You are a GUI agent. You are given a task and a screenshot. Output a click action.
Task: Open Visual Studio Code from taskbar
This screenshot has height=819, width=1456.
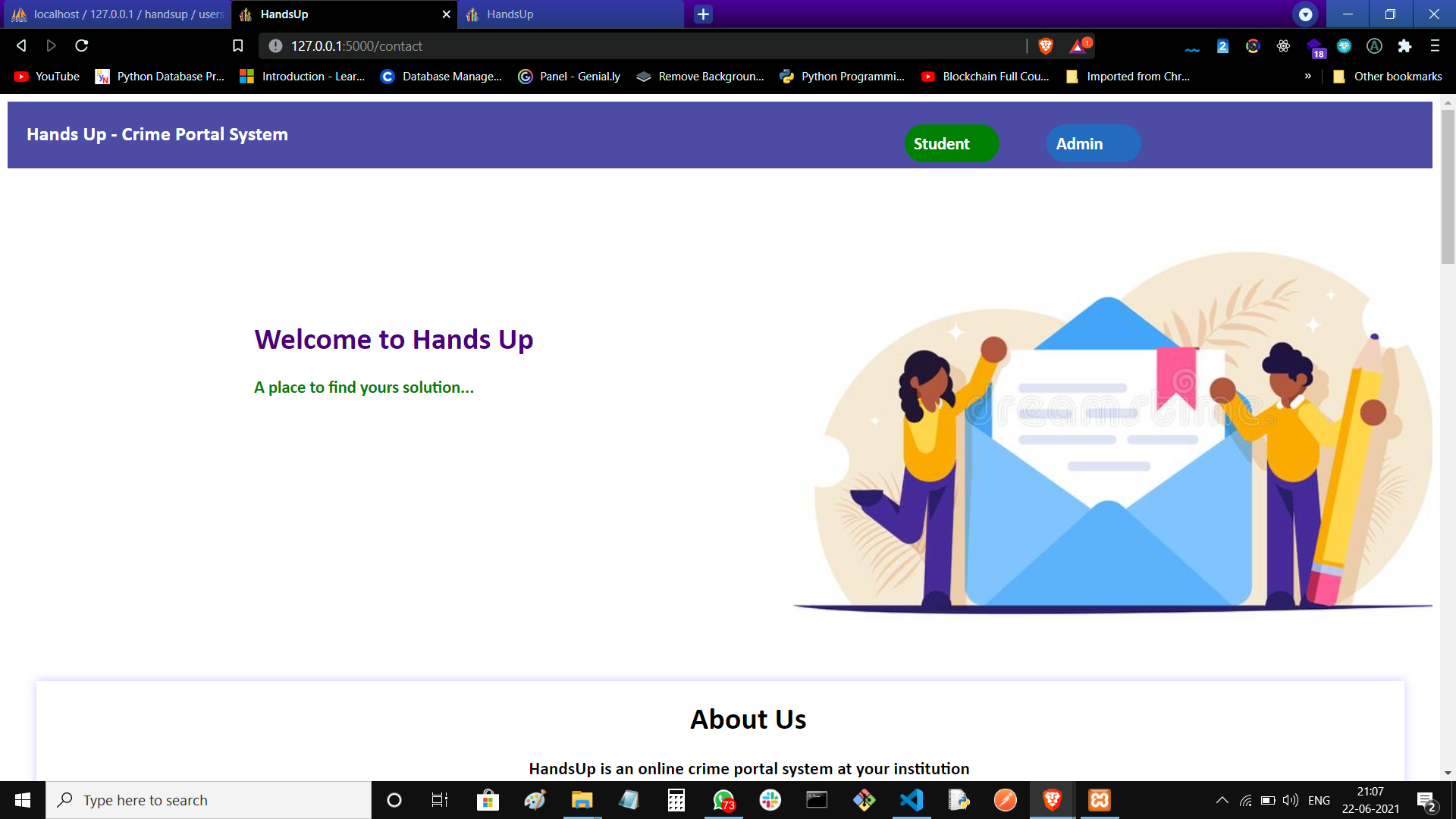tap(911, 800)
